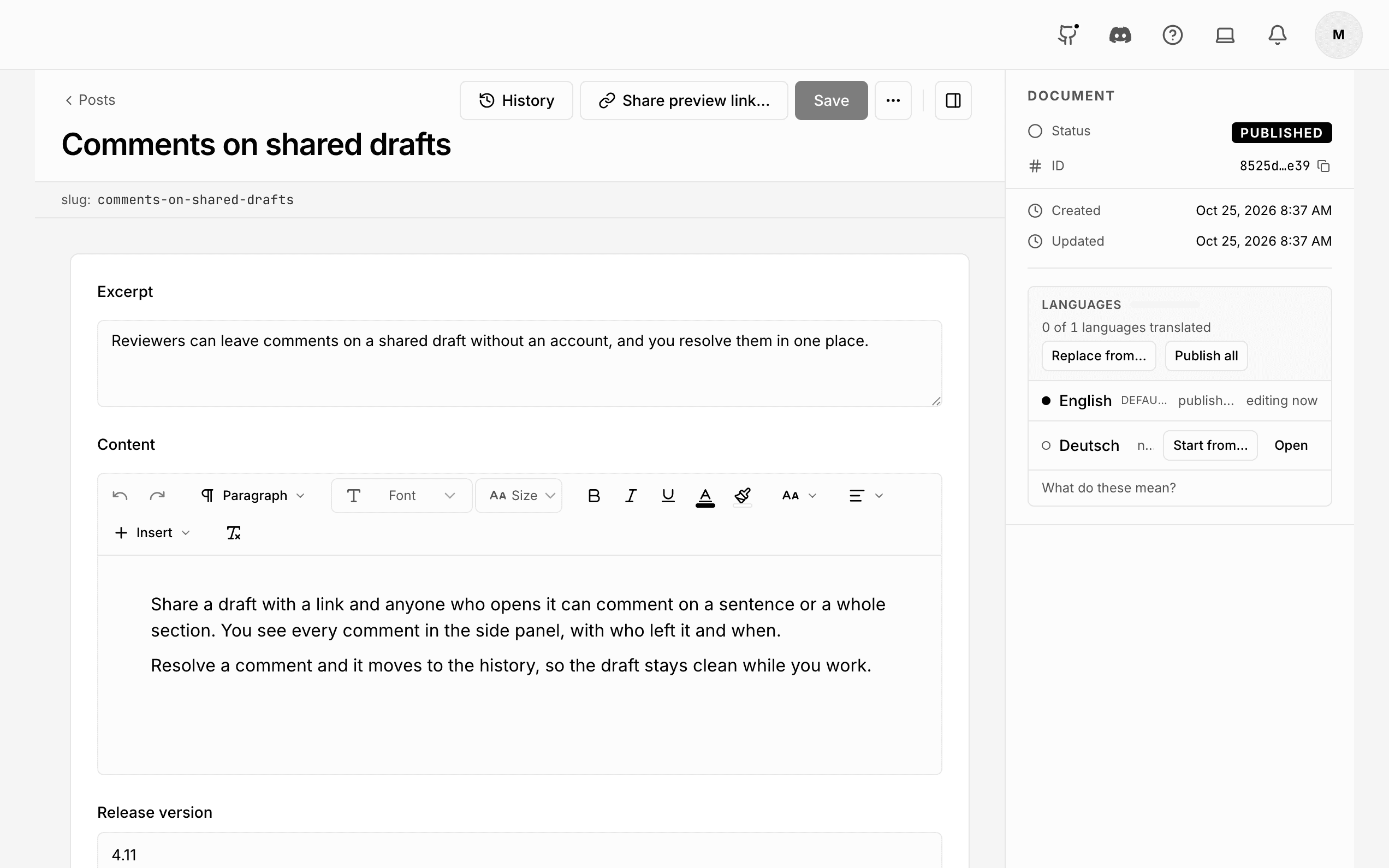Open the Deutsch translation
The image size is (1389, 868).
[x=1290, y=445]
